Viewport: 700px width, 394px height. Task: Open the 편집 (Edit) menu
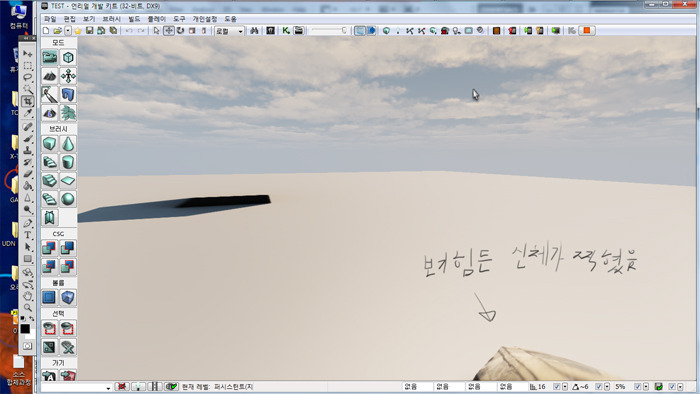pos(70,19)
